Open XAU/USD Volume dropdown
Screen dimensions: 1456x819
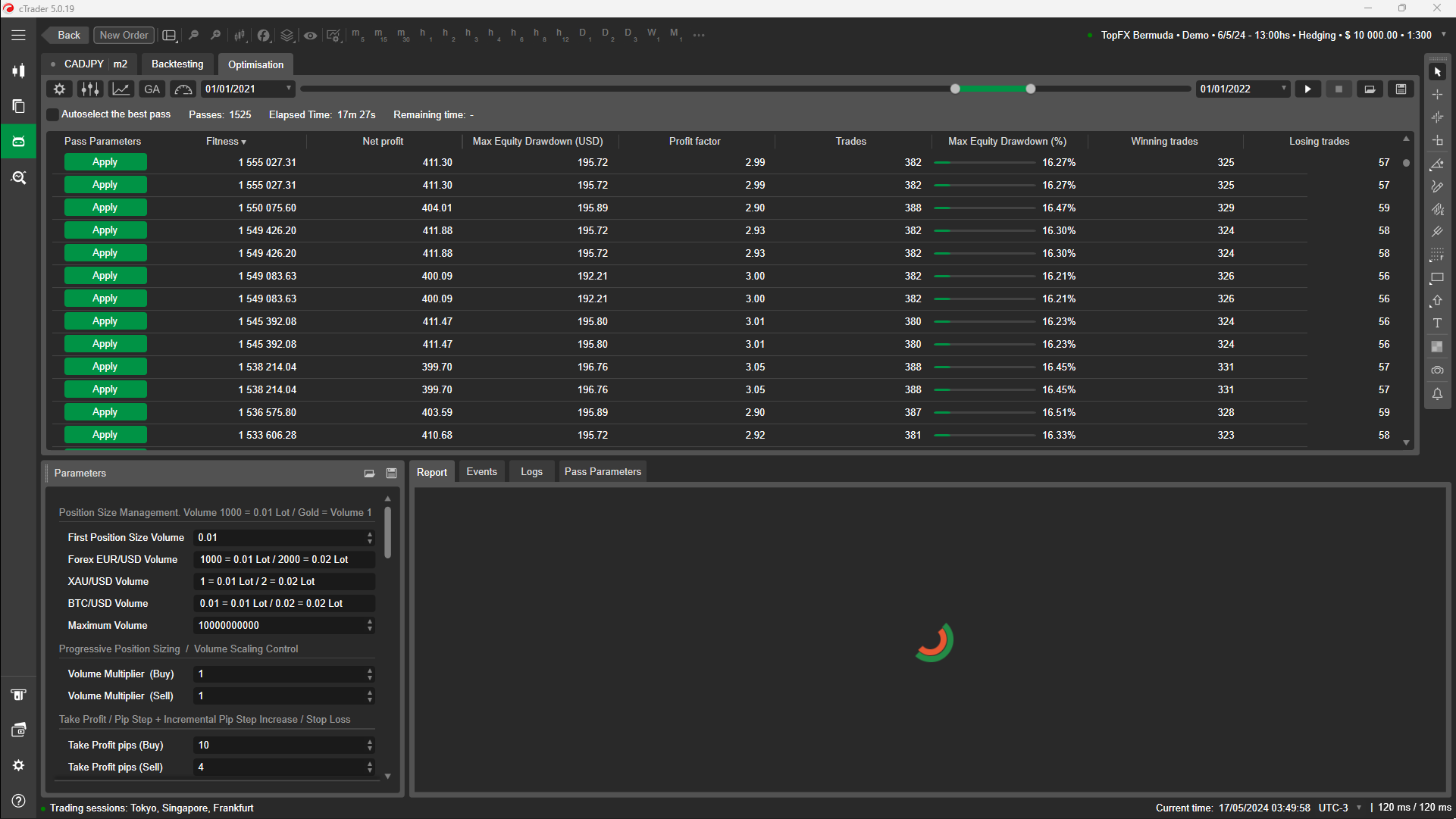tap(284, 581)
